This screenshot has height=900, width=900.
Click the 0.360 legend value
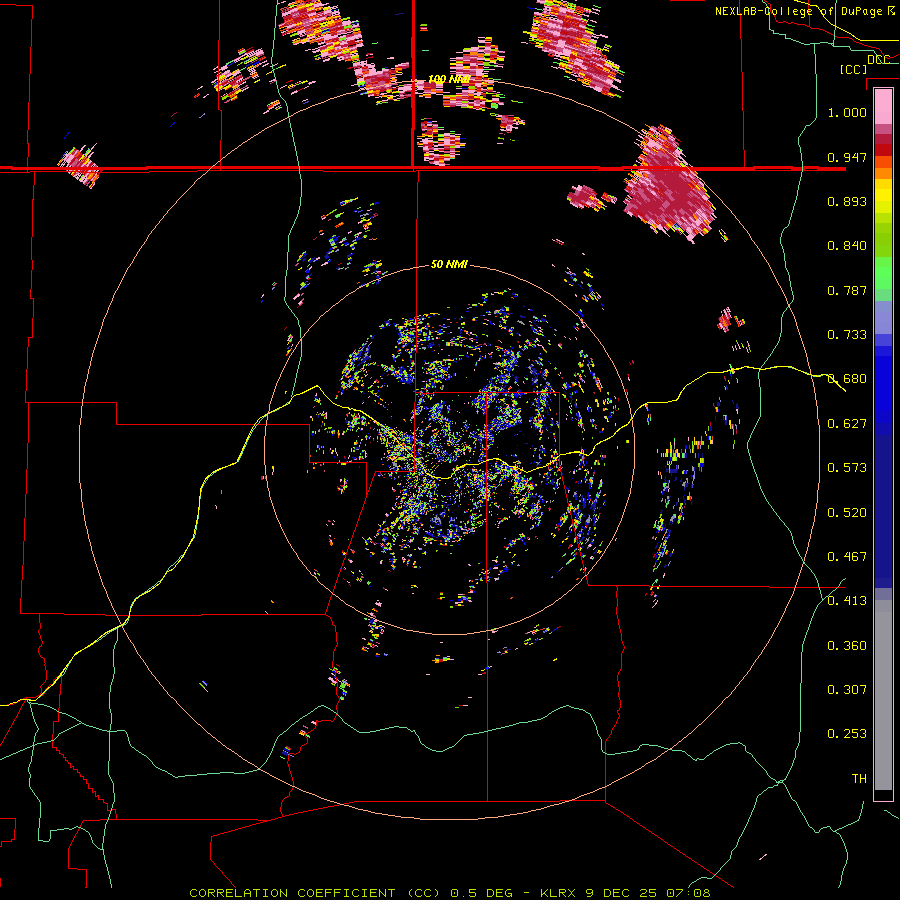[x=847, y=646]
